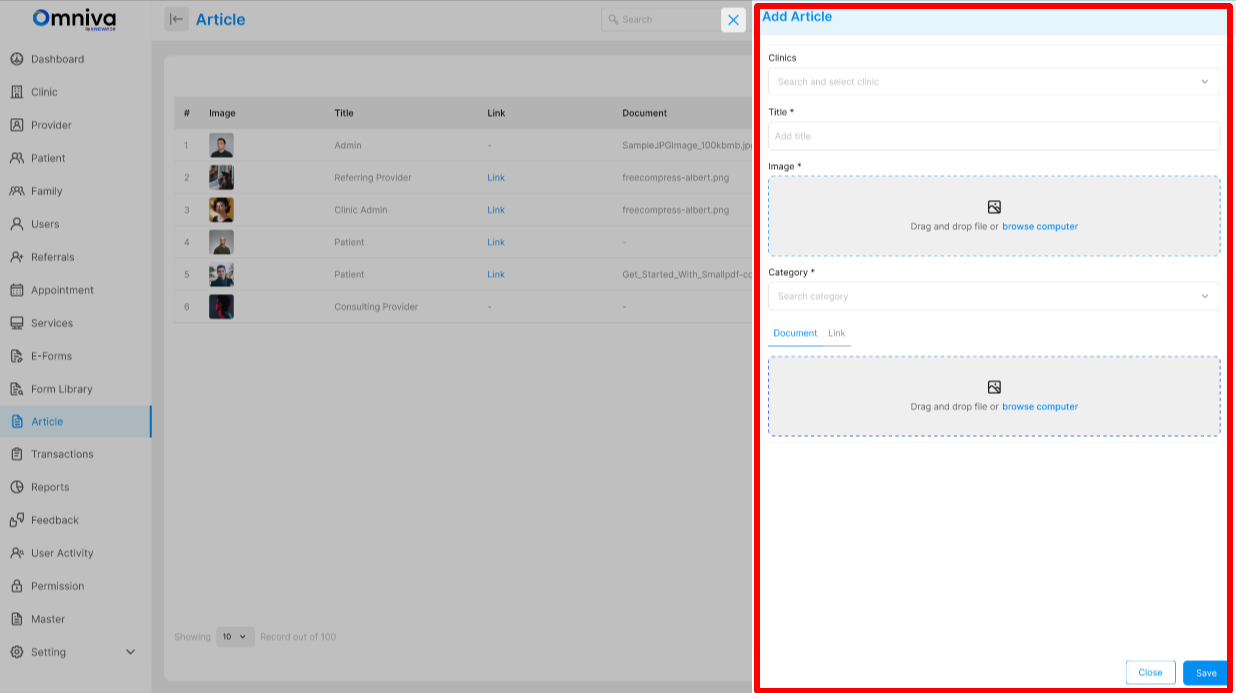Viewport: 1236px width, 693px height.
Task: Click into the Add title field
Action: (x=993, y=136)
